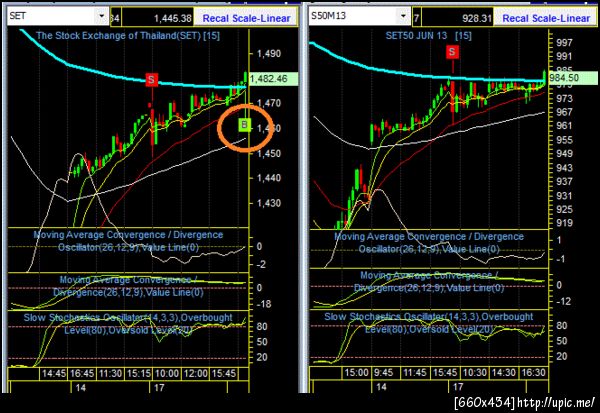Click the 16:30 time label on SET50 chart

(533, 372)
